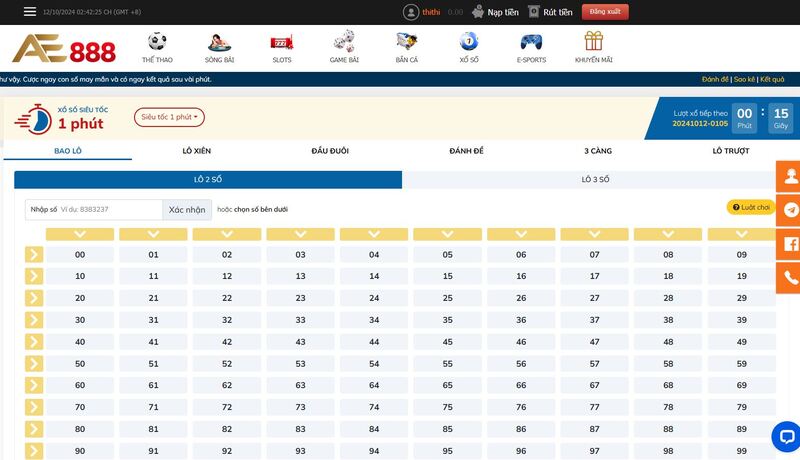The width and height of the screenshot is (800, 460).
Task: Switch to 3 Càng tab
Action: [x=598, y=151]
